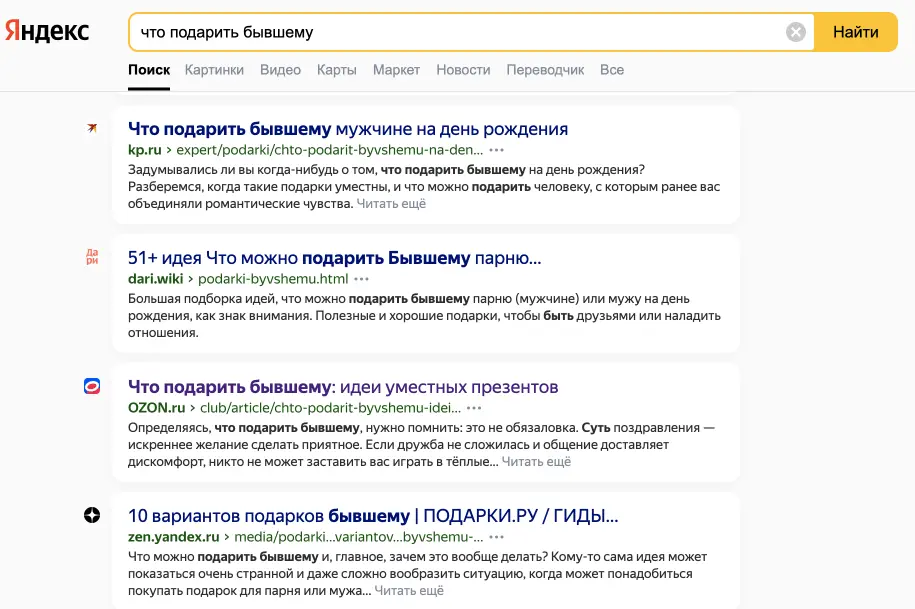Open the three-dot menu for the OZON.ru result

[475, 408]
